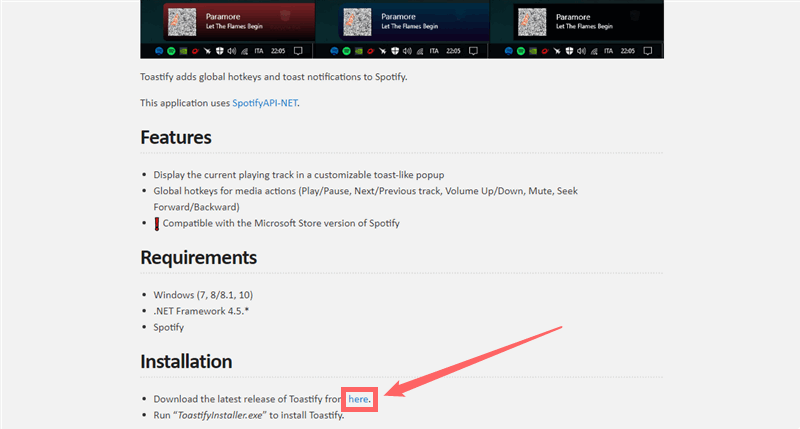Click 'Global hotkeys for media actions' bullet
This screenshot has width=800, height=429.
tap(365, 199)
